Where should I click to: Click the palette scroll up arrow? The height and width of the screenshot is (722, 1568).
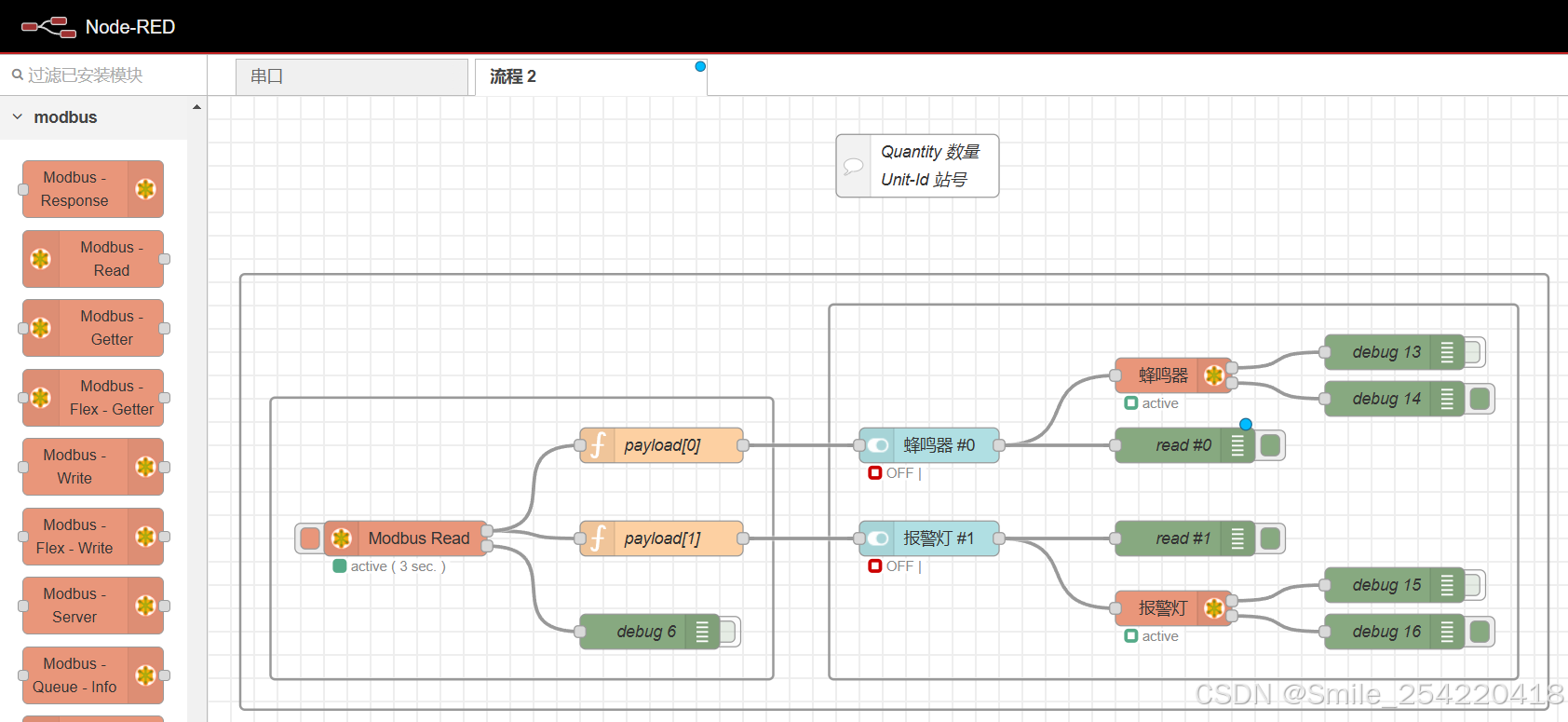pyautogui.click(x=196, y=107)
